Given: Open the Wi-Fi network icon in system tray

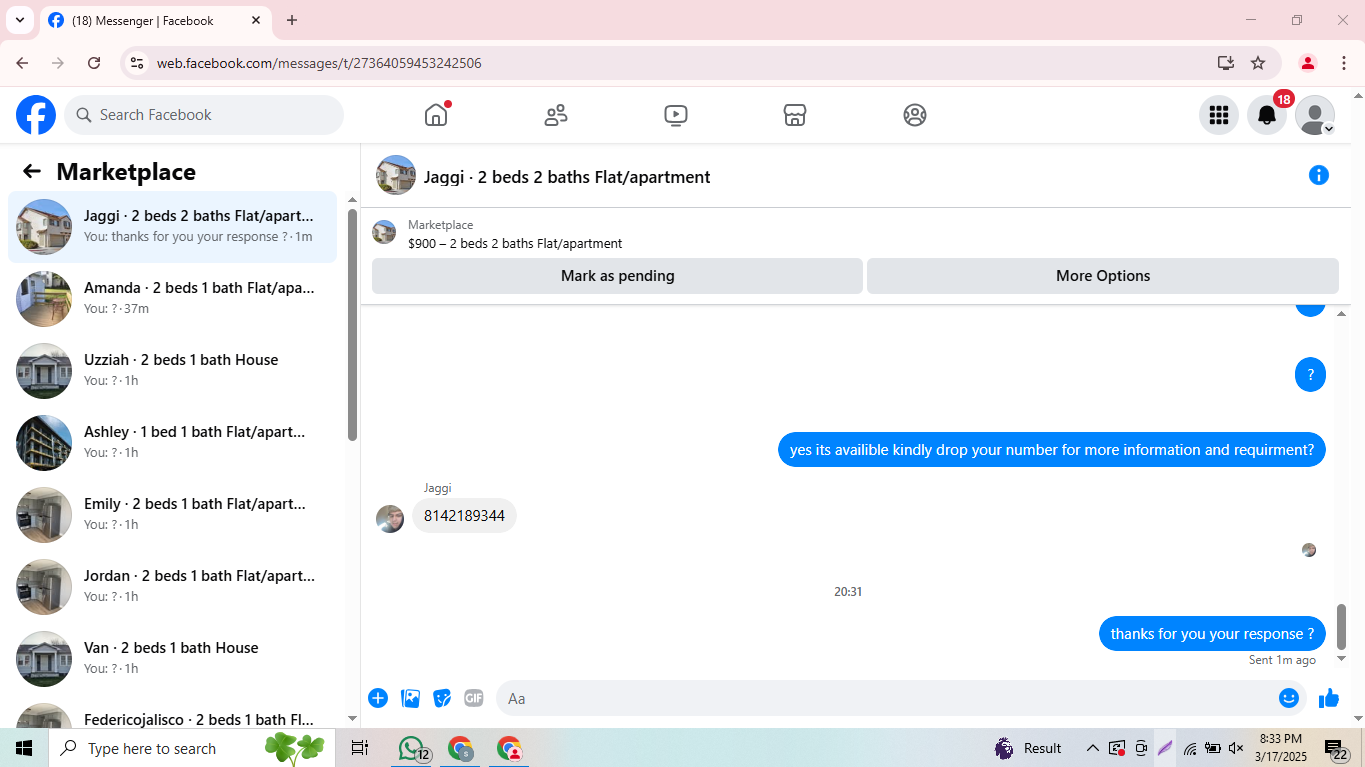Looking at the screenshot, I should pyautogui.click(x=1190, y=748).
